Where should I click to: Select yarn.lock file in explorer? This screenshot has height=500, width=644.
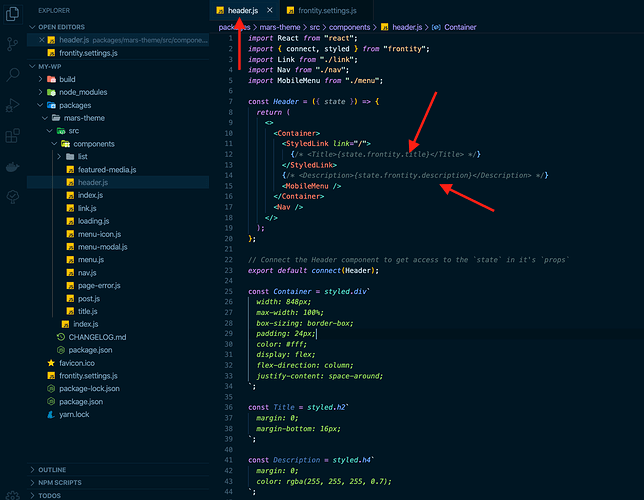[x=75, y=414]
